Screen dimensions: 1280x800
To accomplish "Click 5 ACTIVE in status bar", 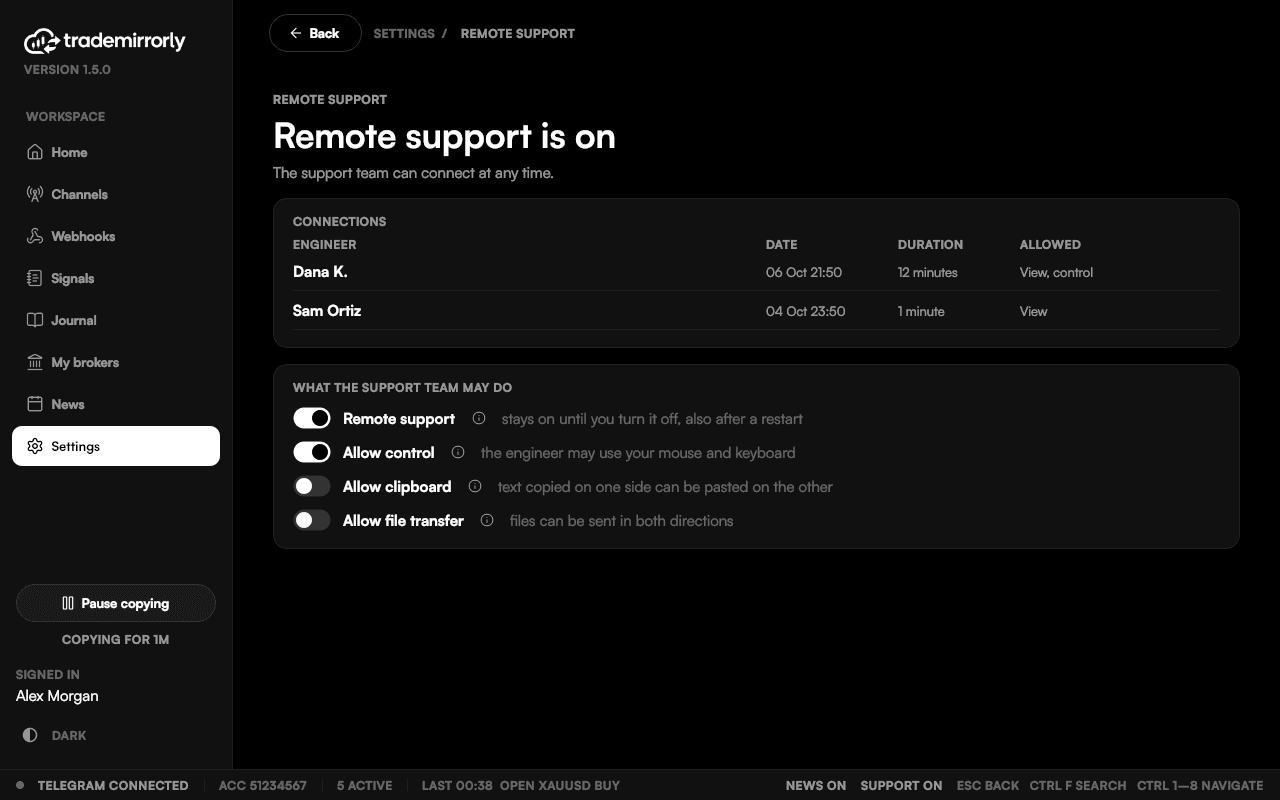I will click(364, 785).
